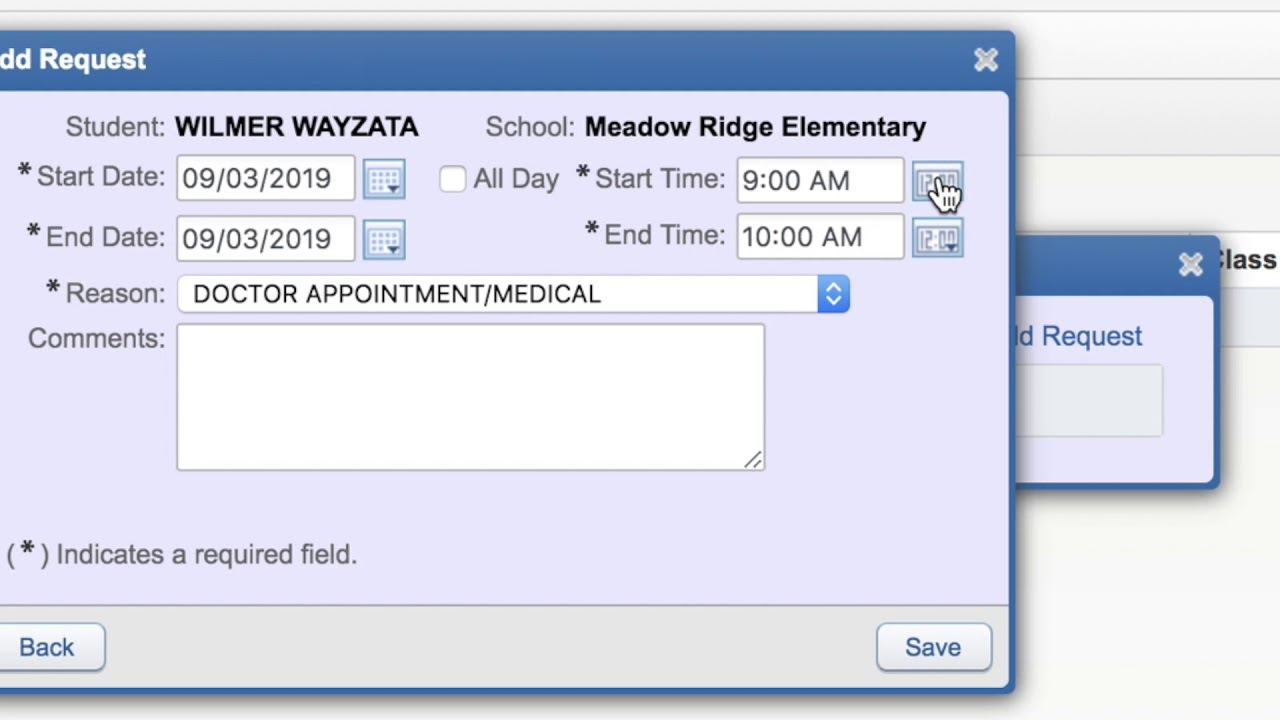Click the Add Request link behind dialog
Viewport: 1280px width, 720px height.
pos(1079,336)
